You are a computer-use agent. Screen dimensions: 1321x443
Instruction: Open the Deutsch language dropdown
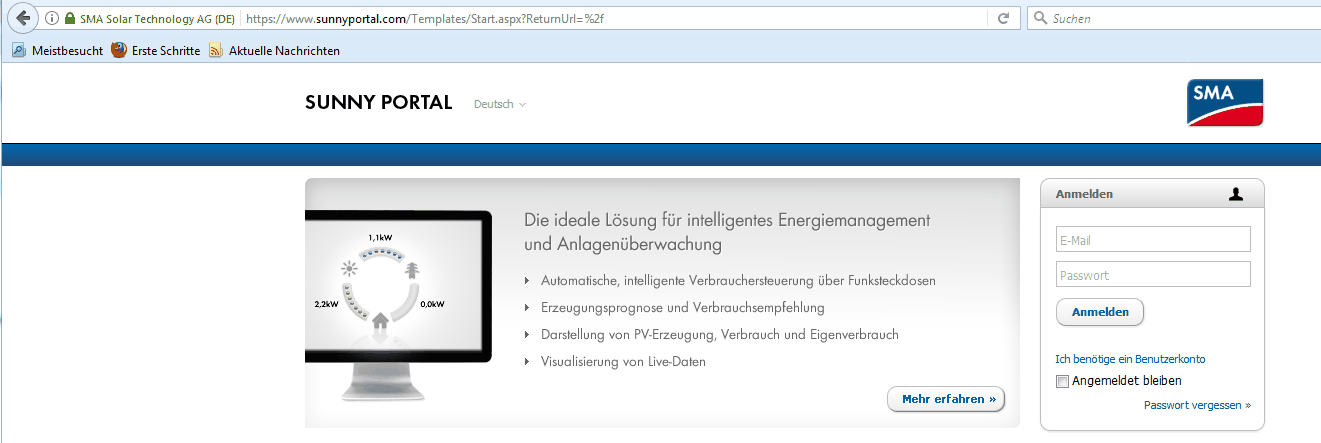(x=500, y=104)
